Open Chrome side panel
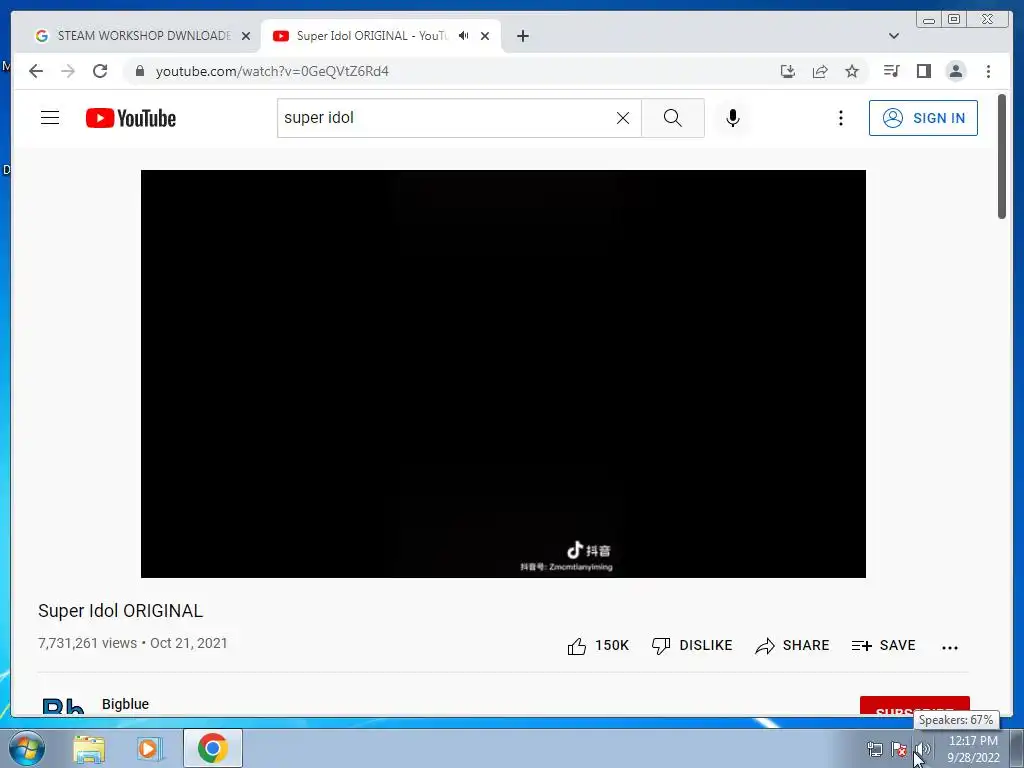This screenshot has height=768, width=1024. pyautogui.click(x=923, y=71)
